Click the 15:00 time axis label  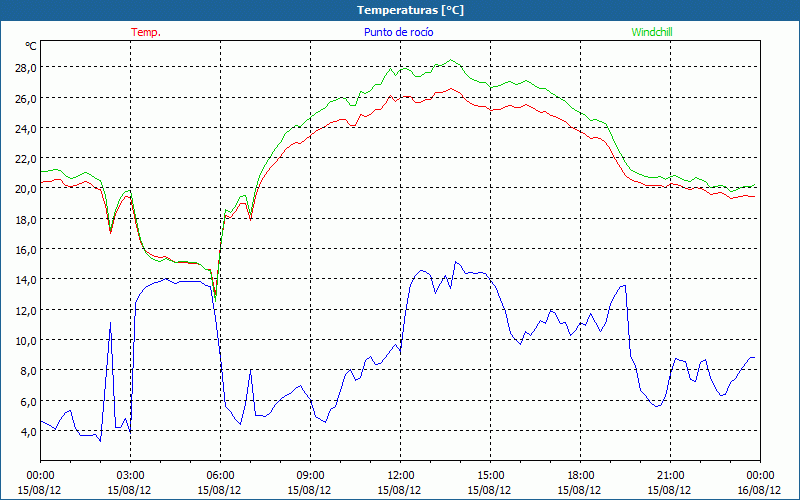pyautogui.click(x=490, y=476)
